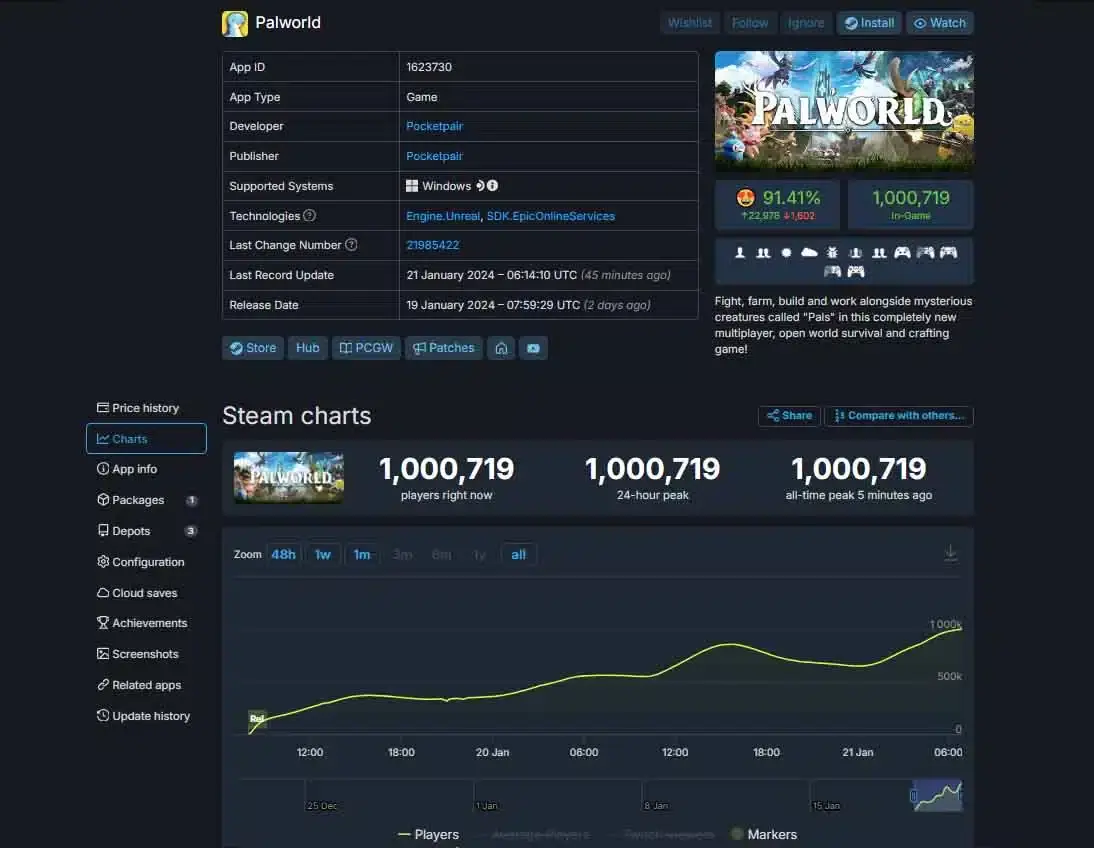Click the Palworld header banner image
The width and height of the screenshot is (1094, 848).
click(844, 111)
